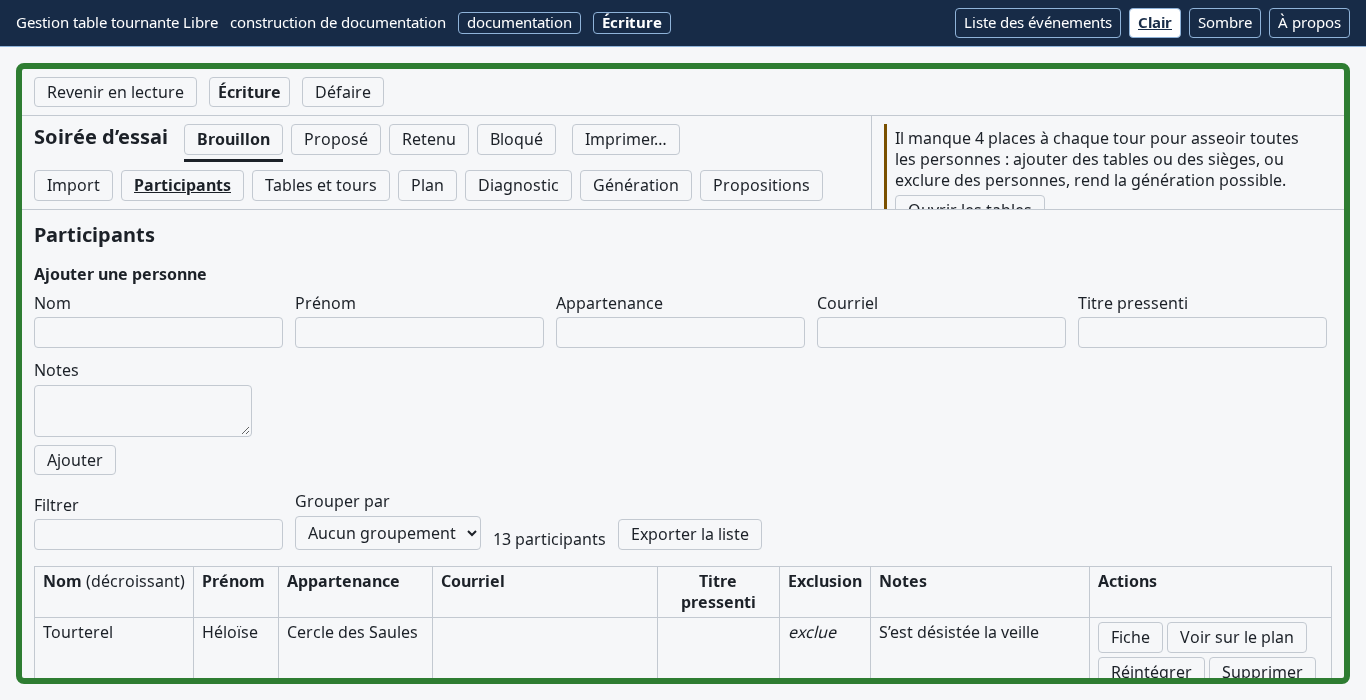Export the participant list
This screenshot has height=700, width=1366.
point(690,535)
